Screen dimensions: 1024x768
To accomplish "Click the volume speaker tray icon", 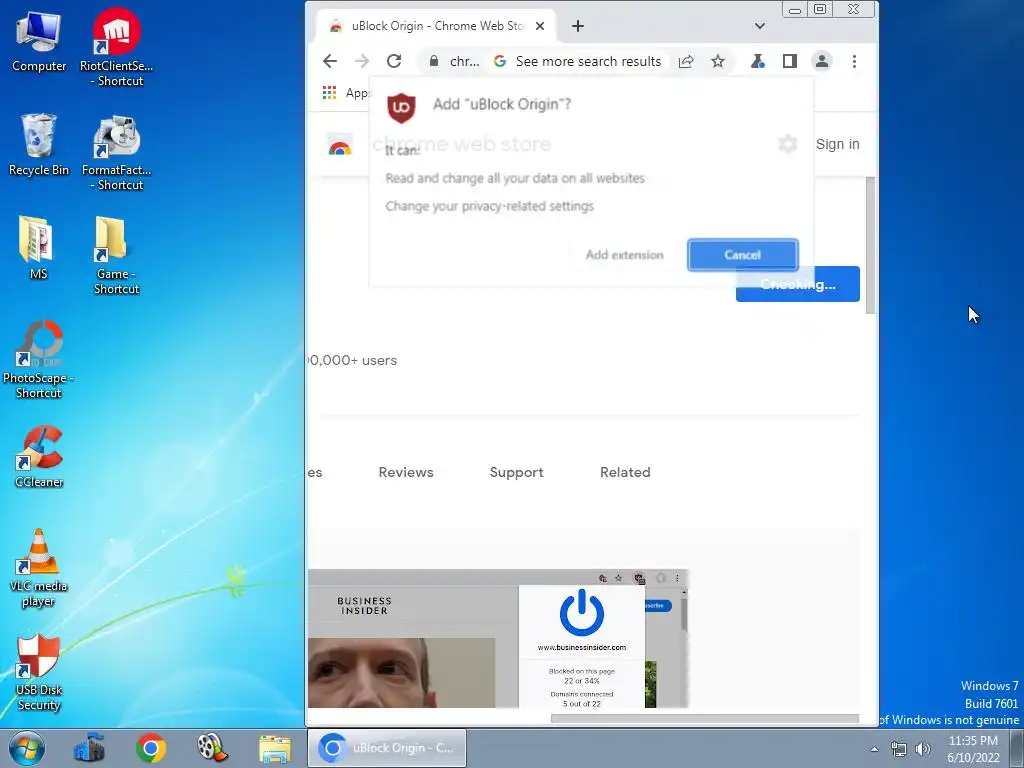I will 923,749.
